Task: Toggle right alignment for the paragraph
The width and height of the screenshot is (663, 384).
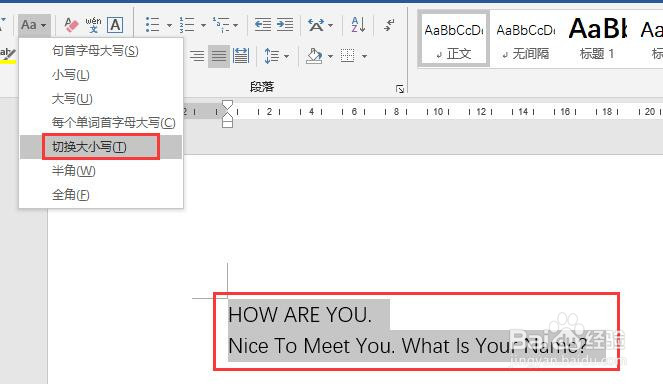Action: (197, 55)
